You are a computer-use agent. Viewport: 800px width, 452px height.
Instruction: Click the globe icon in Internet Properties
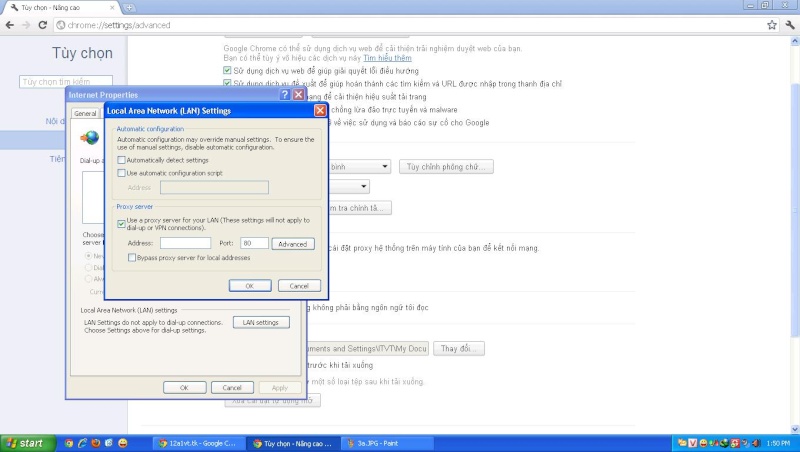(90, 137)
